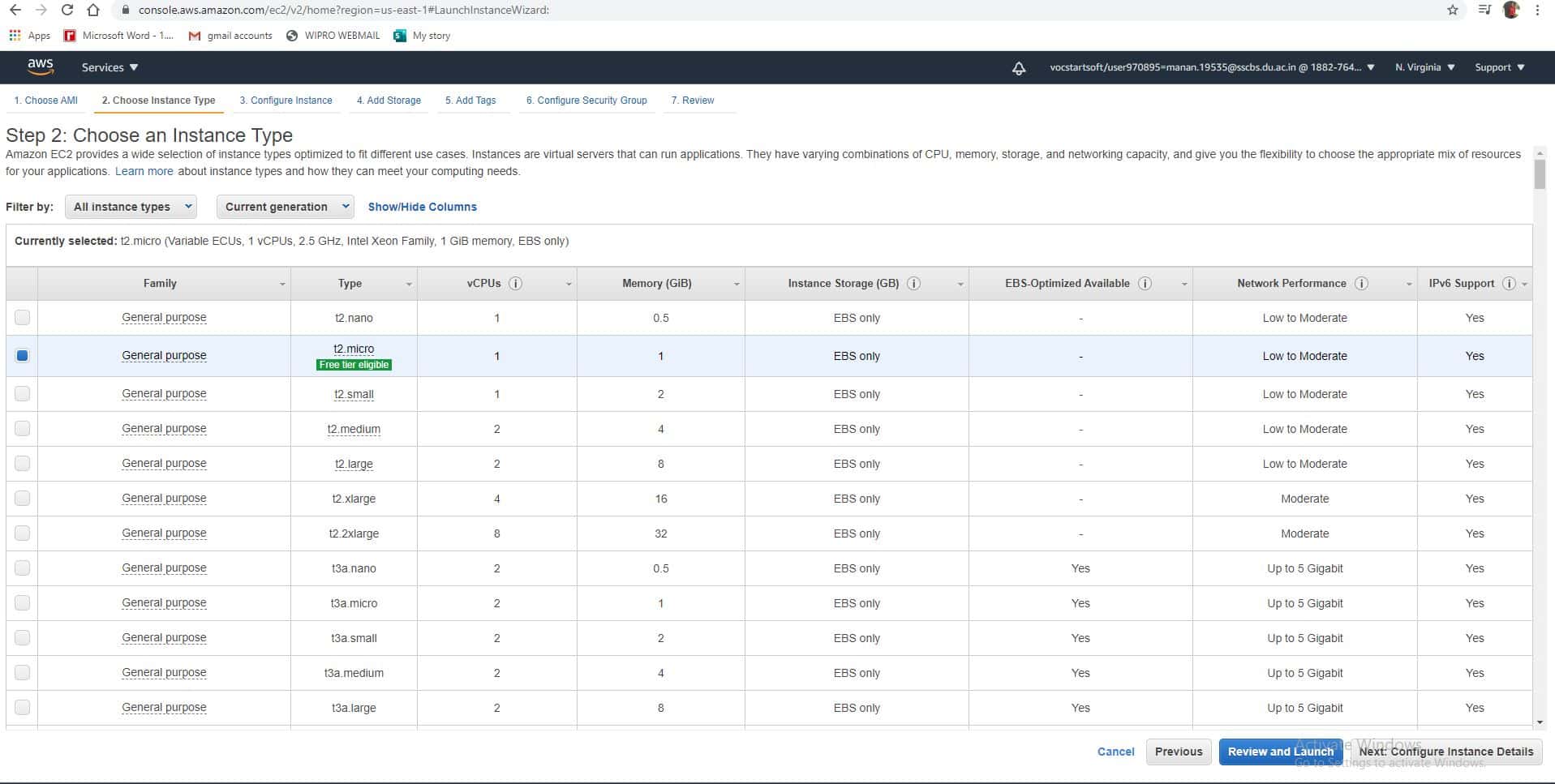This screenshot has width=1555, height=784.
Task: Go to the 3. Configure Instance step
Action: pyautogui.click(x=286, y=101)
